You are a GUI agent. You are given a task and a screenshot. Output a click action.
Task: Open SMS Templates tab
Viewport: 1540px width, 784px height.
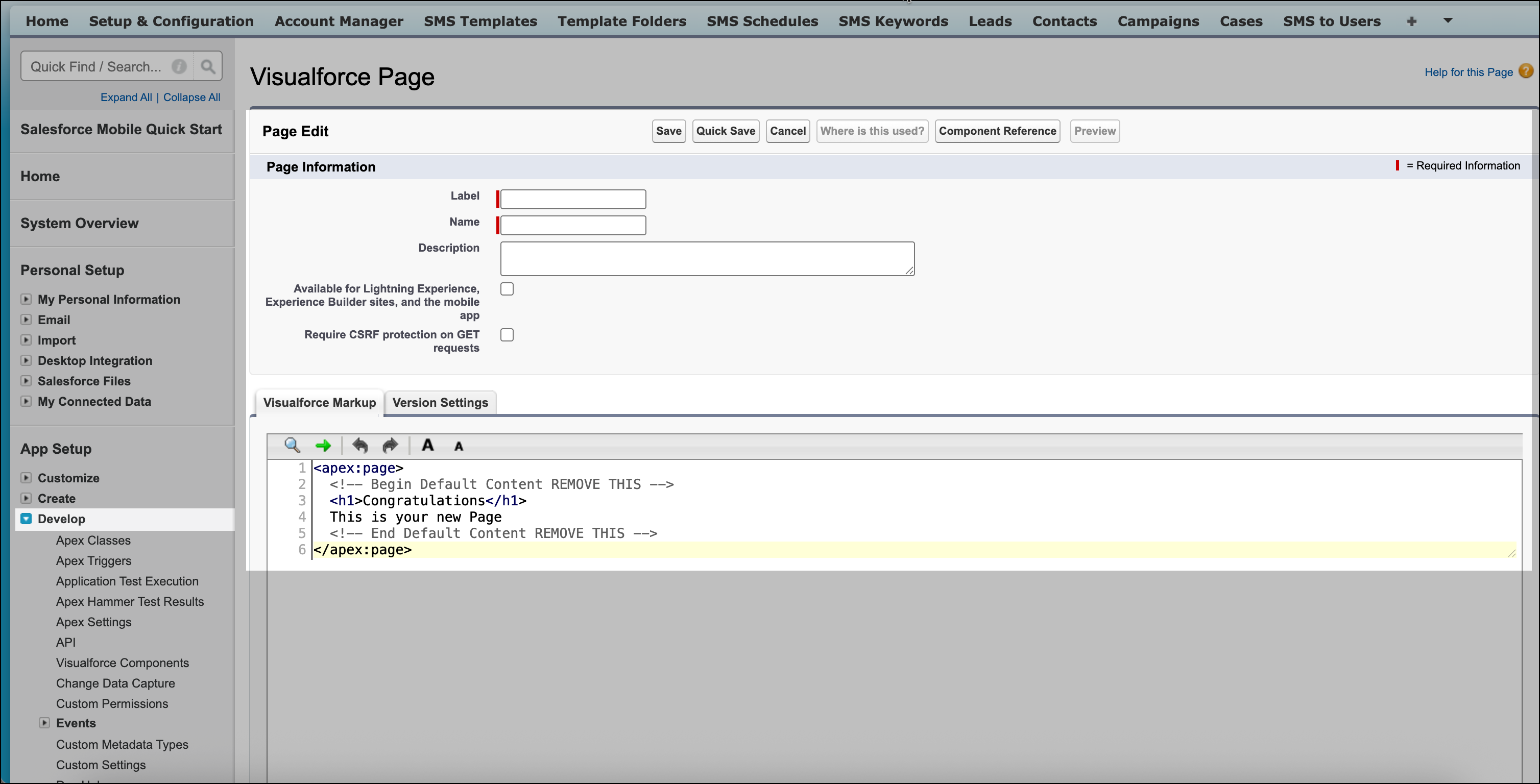(x=480, y=21)
